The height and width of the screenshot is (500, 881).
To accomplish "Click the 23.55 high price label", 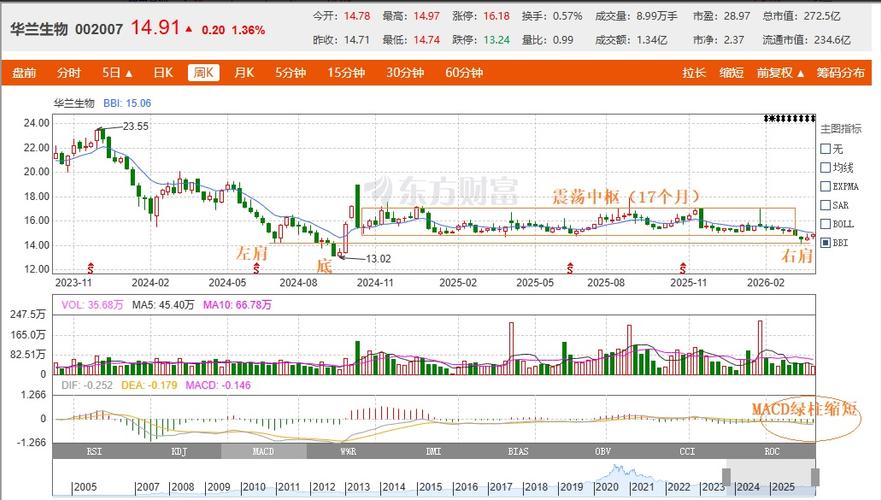I will [x=136, y=126].
